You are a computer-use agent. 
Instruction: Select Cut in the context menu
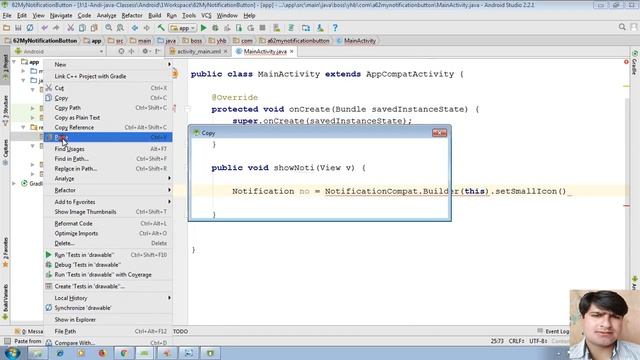[x=108, y=88]
